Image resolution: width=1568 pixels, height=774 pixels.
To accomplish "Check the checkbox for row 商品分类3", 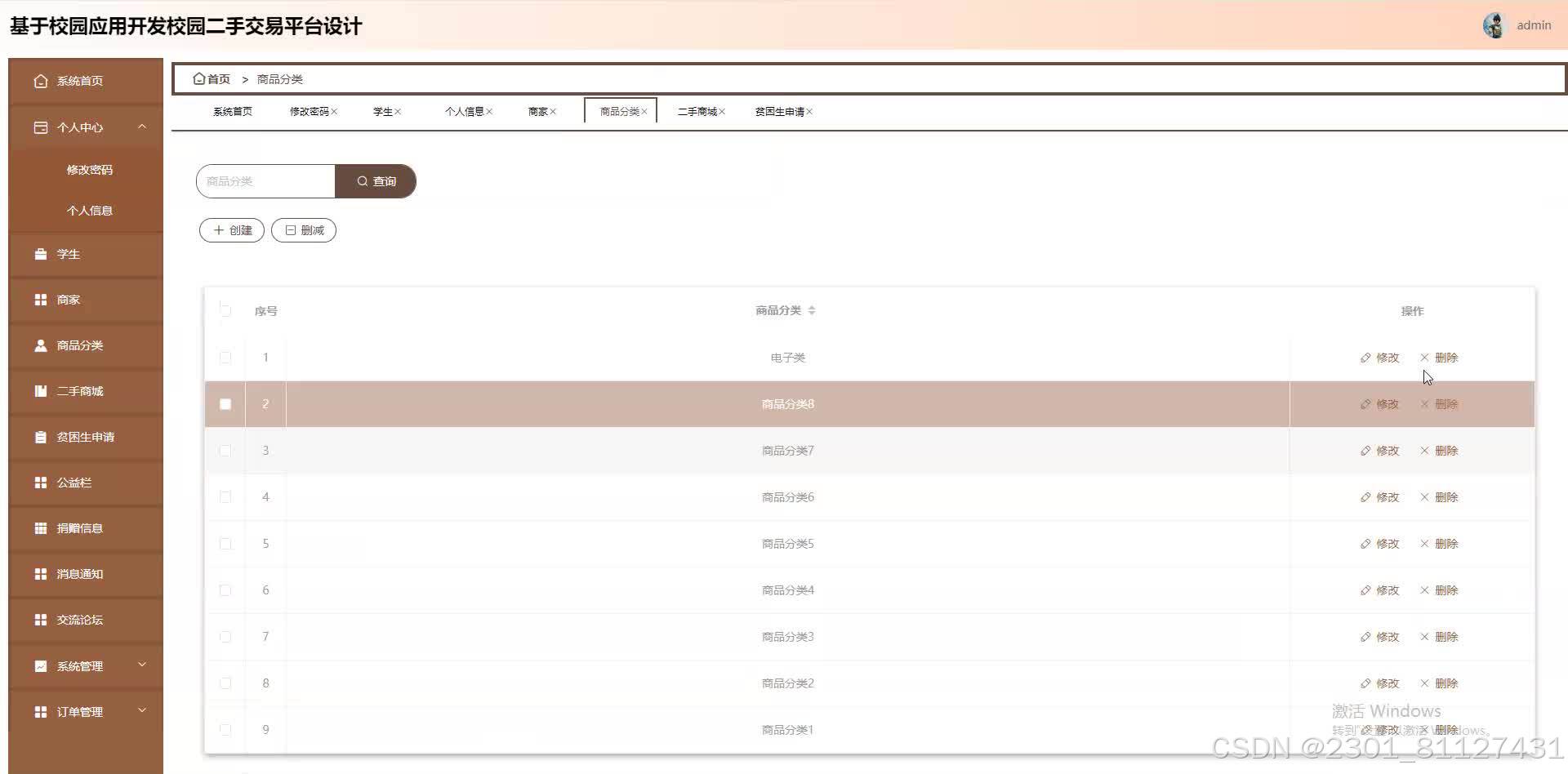I will (225, 637).
